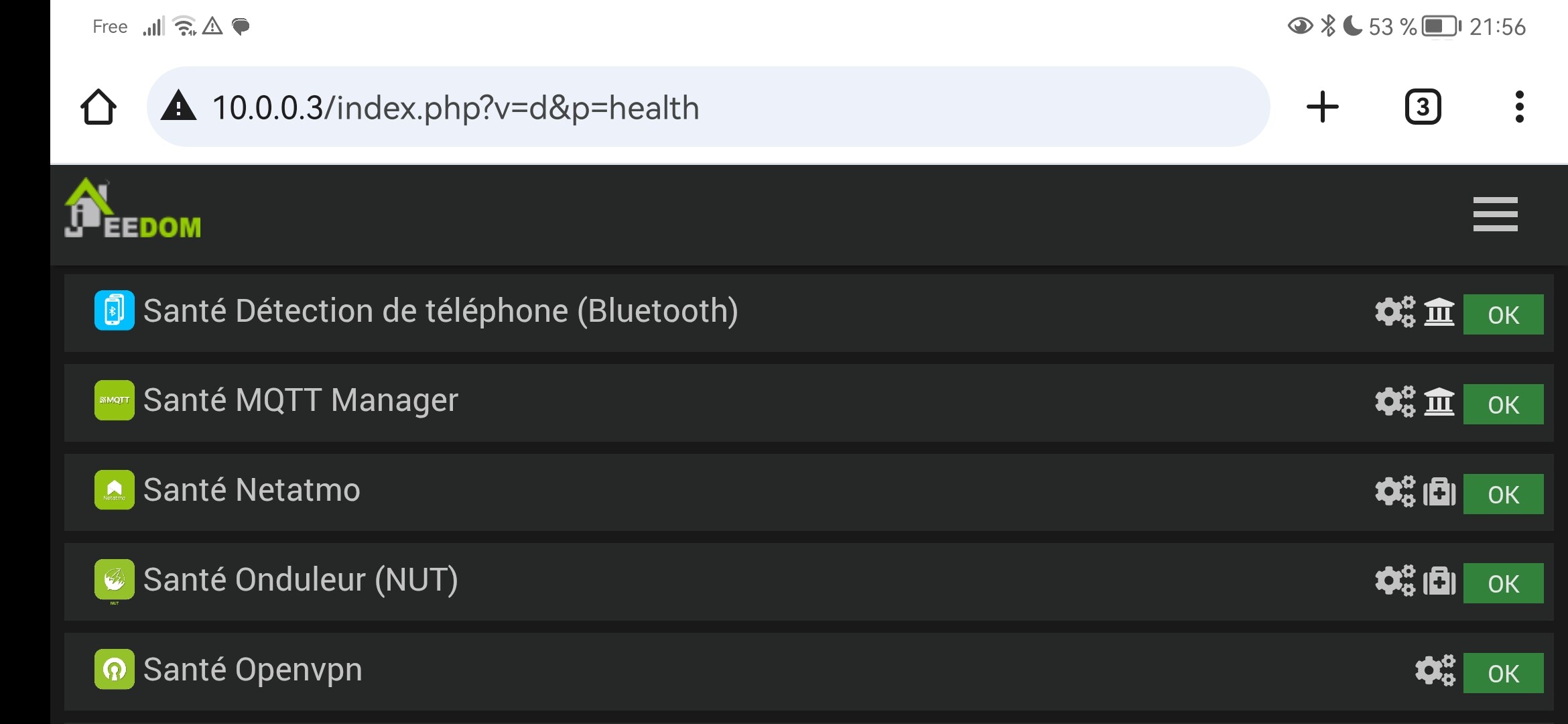
Task: Open the tab switcher showing 3 tabs
Action: tap(1423, 107)
